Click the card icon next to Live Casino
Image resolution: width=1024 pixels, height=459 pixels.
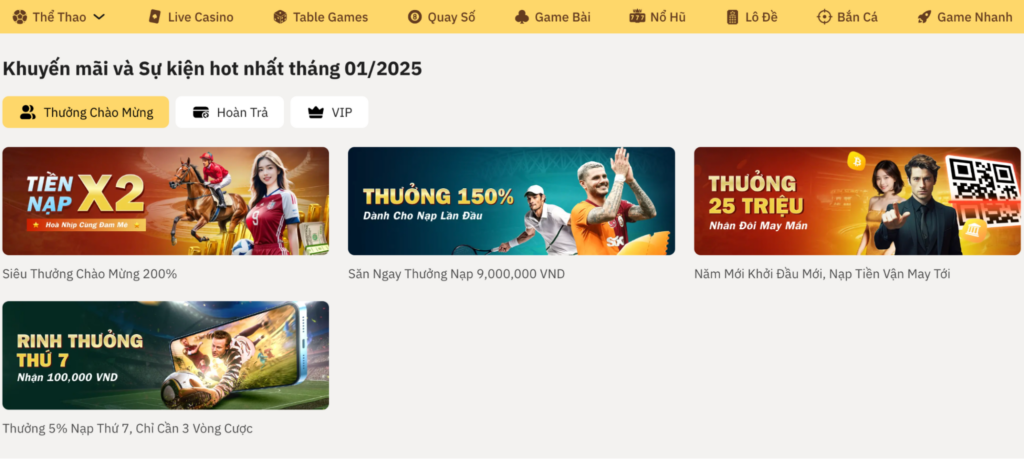(155, 17)
